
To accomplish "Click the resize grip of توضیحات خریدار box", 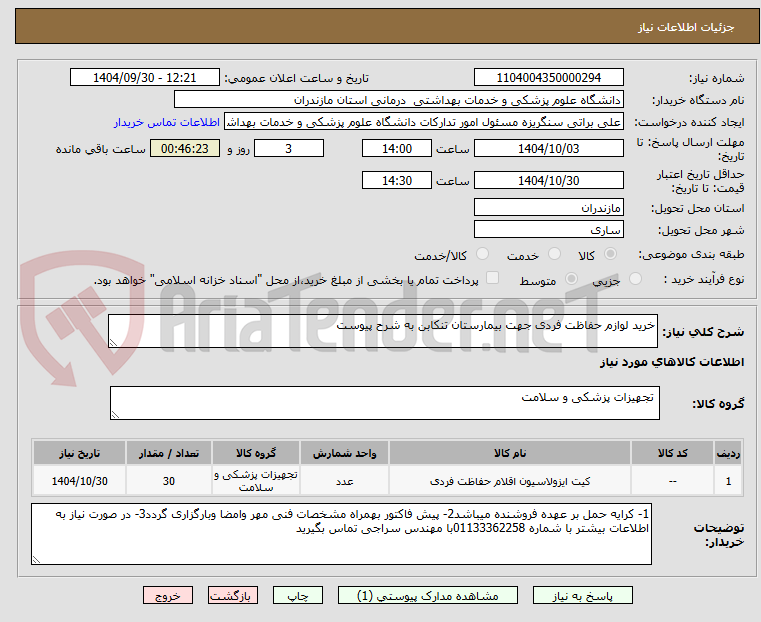I will pyautogui.click(x=36, y=560).
